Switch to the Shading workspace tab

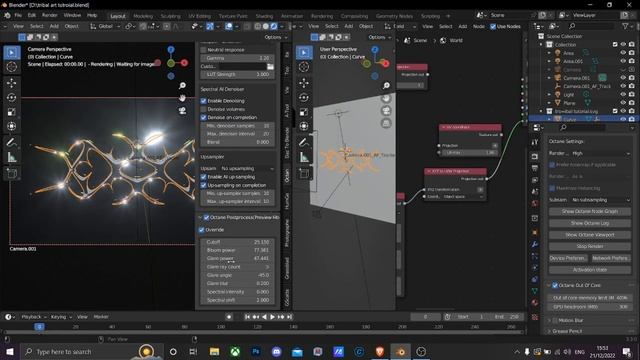tap(264, 16)
